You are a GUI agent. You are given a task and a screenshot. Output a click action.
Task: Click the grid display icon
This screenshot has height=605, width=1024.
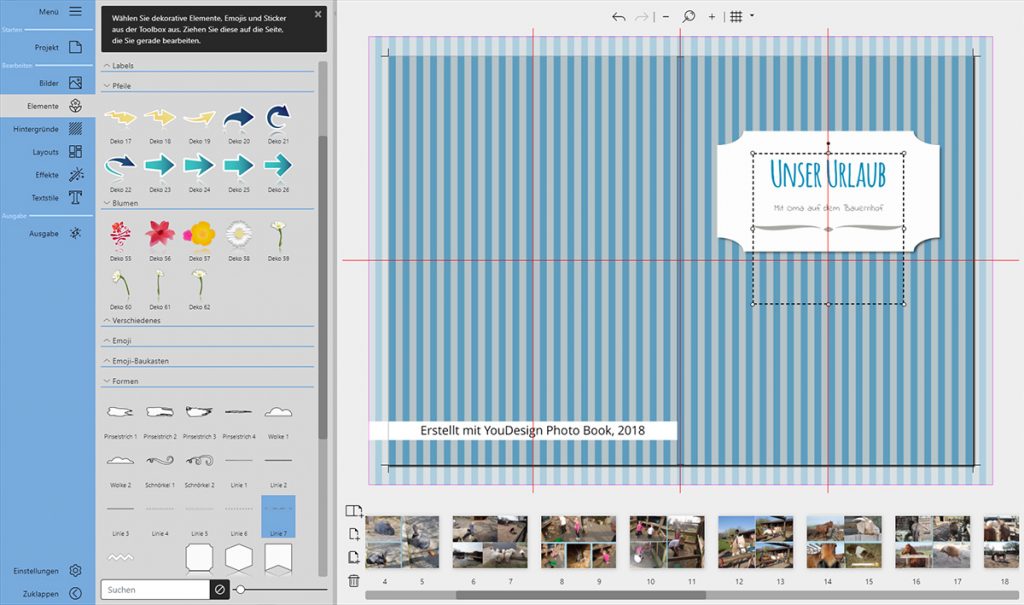[736, 17]
